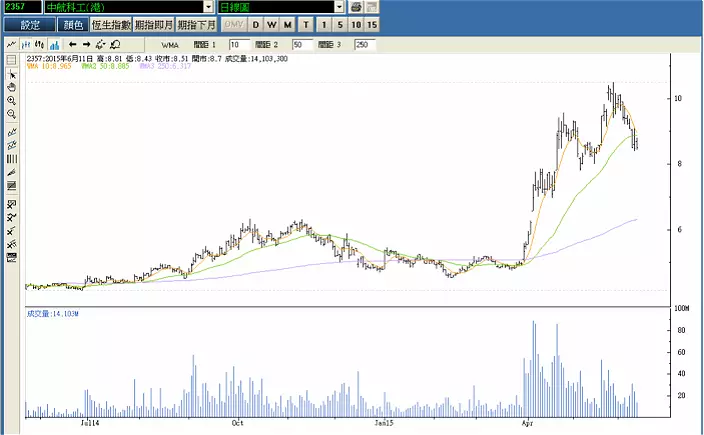This screenshot has width=704, height=435.
Task: Open the 顏色 color settings
Action: 71,24
